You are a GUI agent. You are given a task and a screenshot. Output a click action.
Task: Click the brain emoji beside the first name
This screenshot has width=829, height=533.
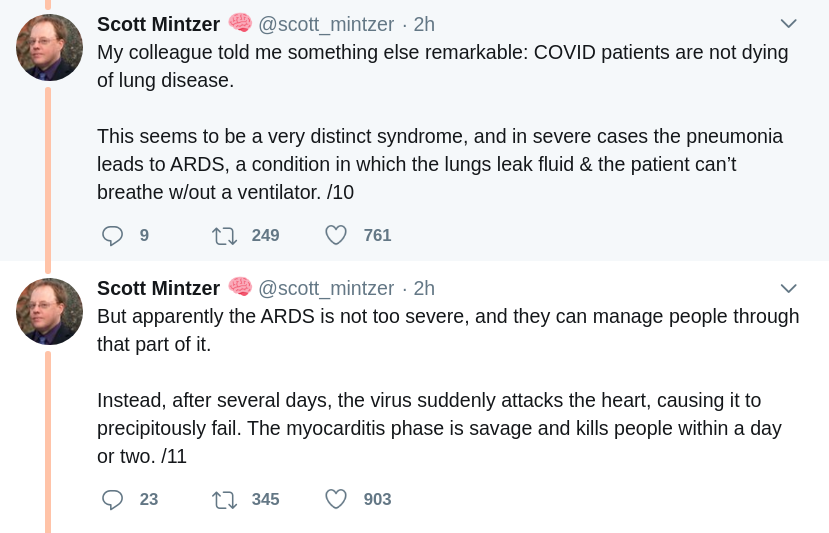point(240,22)
